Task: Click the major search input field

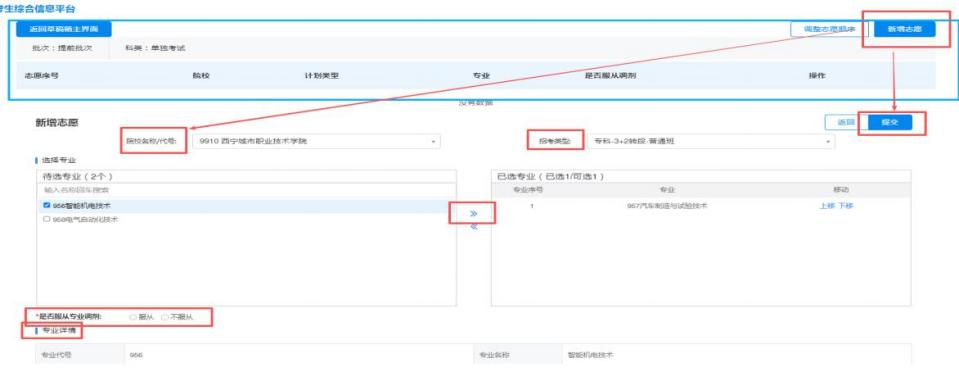Action: 246,190
